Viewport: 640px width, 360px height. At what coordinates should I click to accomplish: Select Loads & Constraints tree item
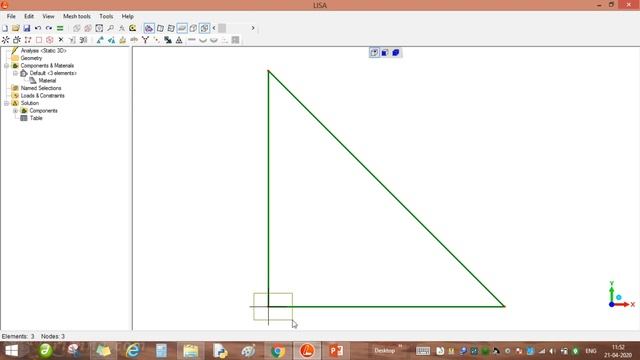pyautogui.click(x=42, y=96)
